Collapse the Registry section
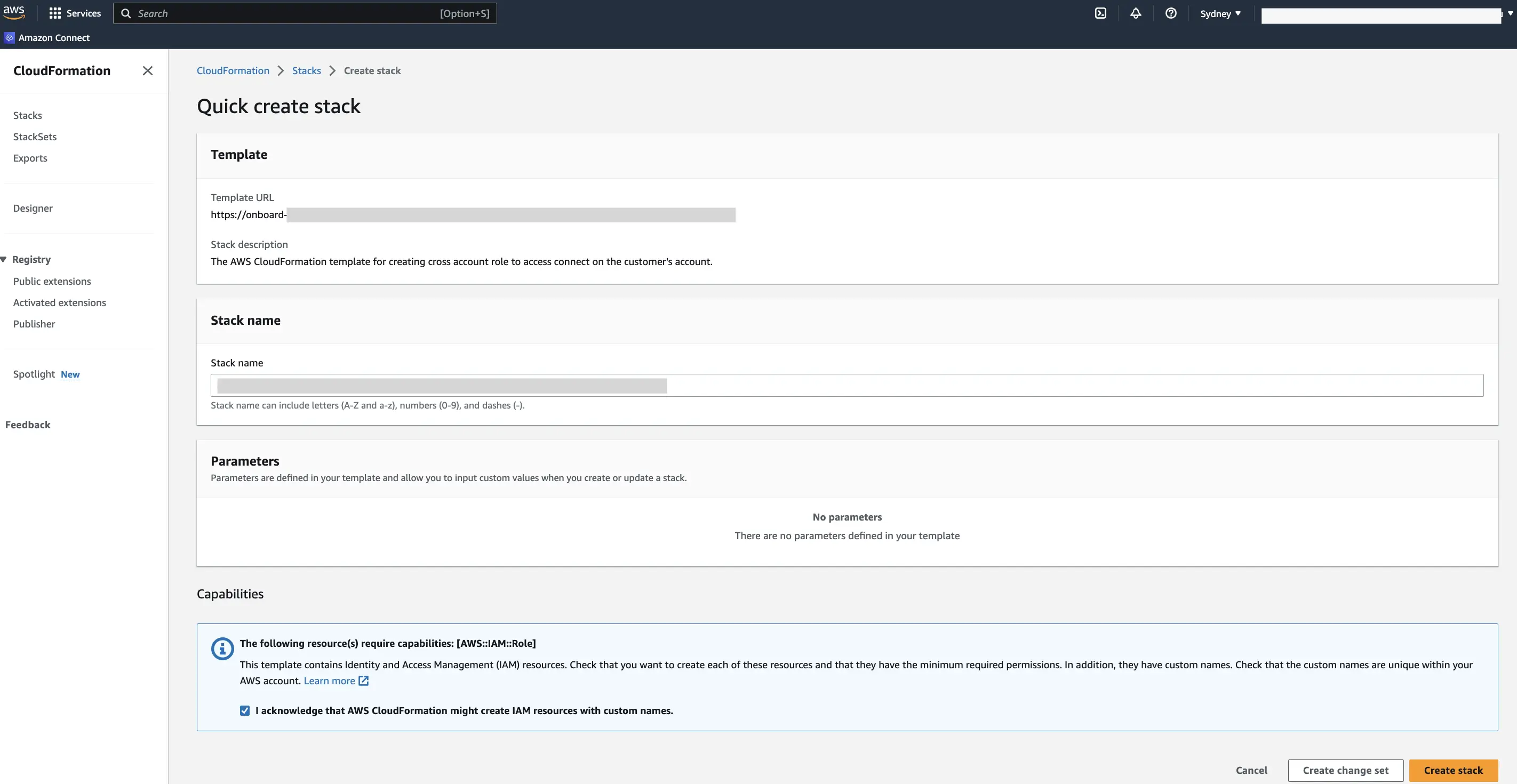The width and height of the screenshot is (1517, 784). [4, 260]
